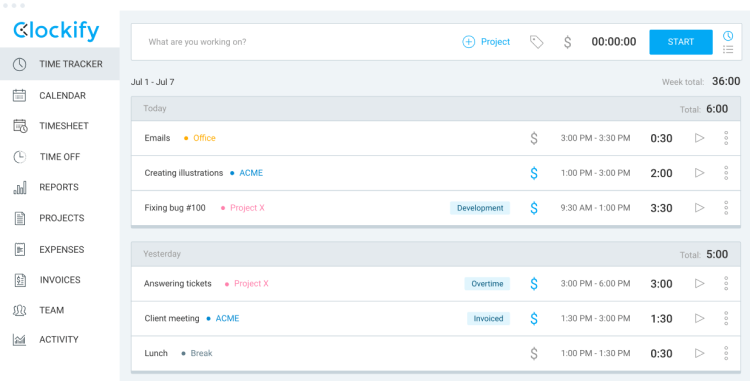Resume timer for Creating illustrations entry

699,173
